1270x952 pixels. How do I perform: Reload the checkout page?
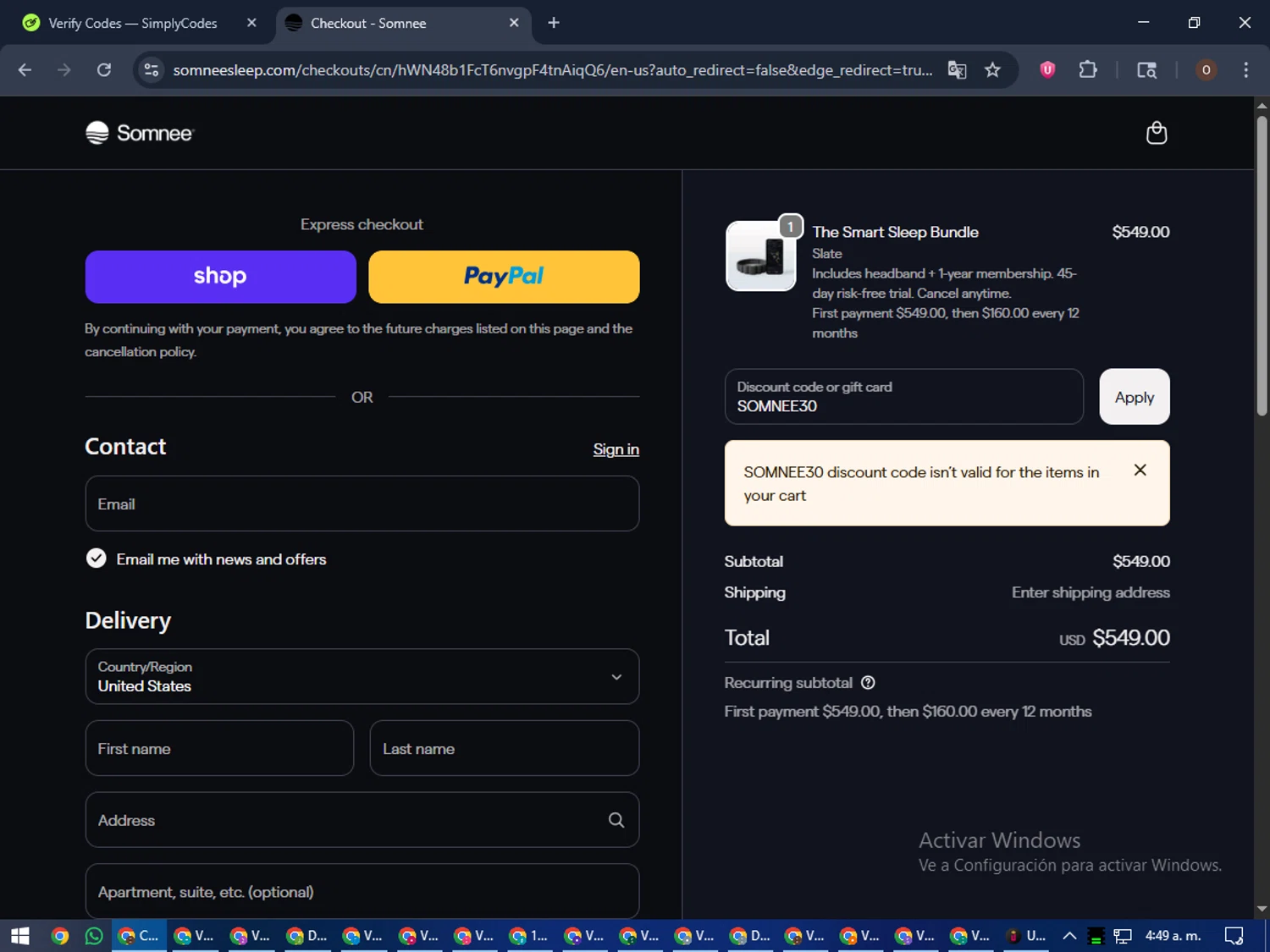click(x=103, y=70)
